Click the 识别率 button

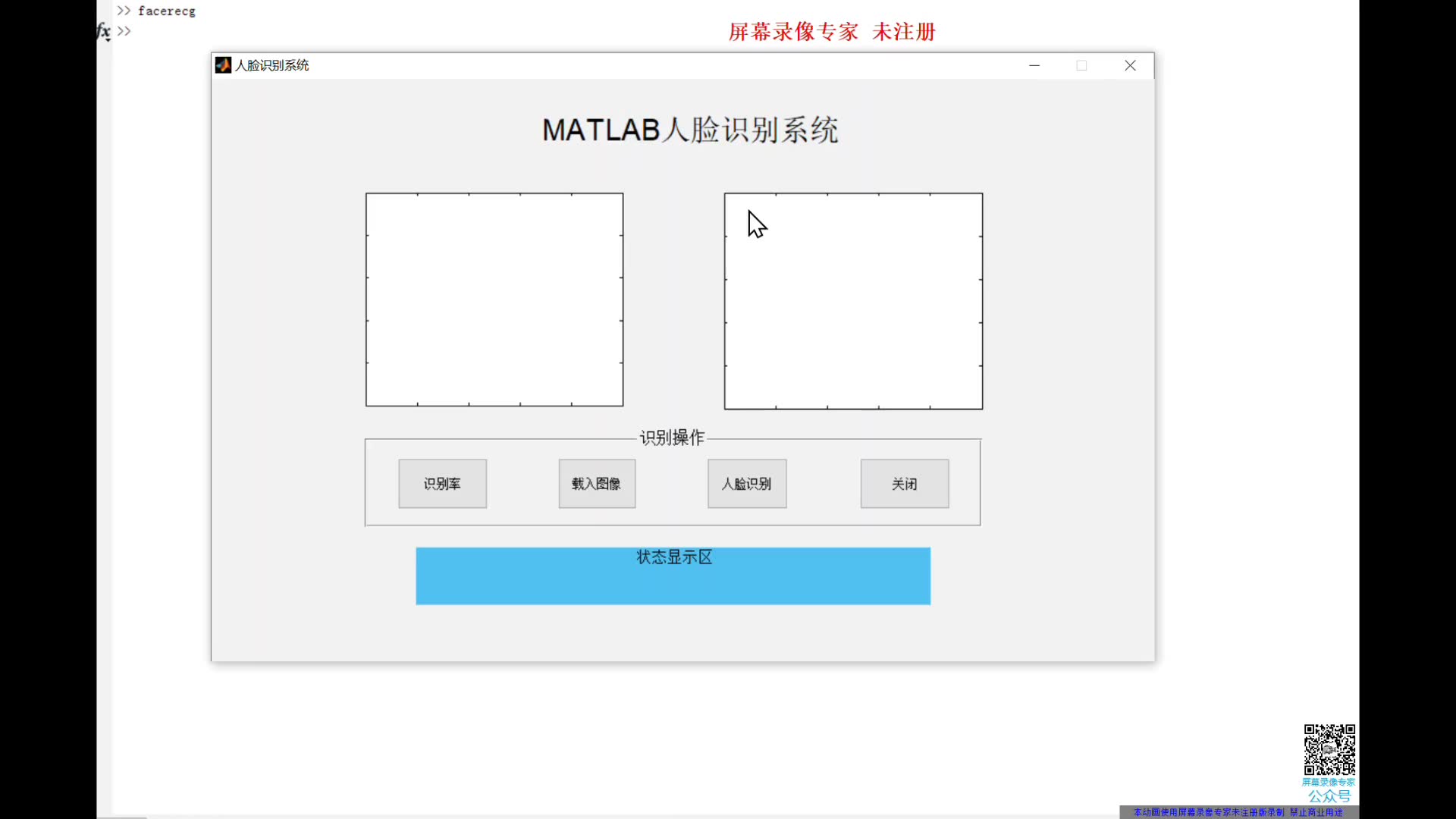click(x=442, y=483)
